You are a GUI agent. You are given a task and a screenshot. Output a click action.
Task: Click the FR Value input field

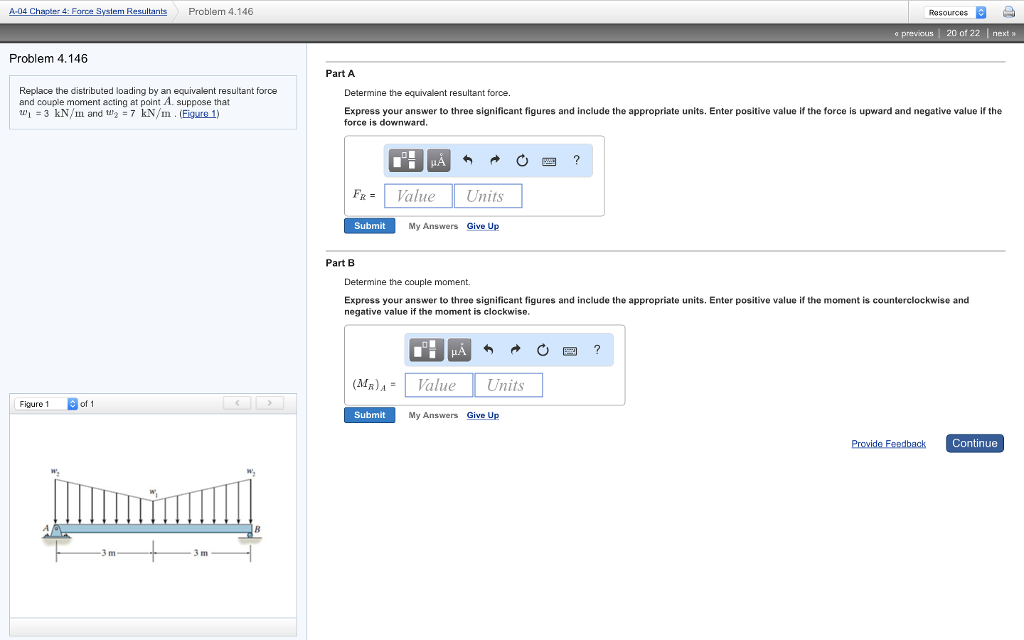click(x=418, y=196)
